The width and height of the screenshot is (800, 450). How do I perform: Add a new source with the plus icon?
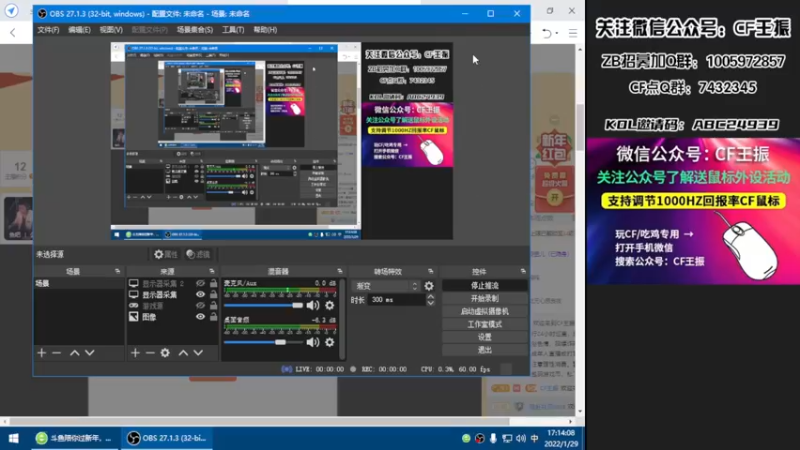point(135,353)
